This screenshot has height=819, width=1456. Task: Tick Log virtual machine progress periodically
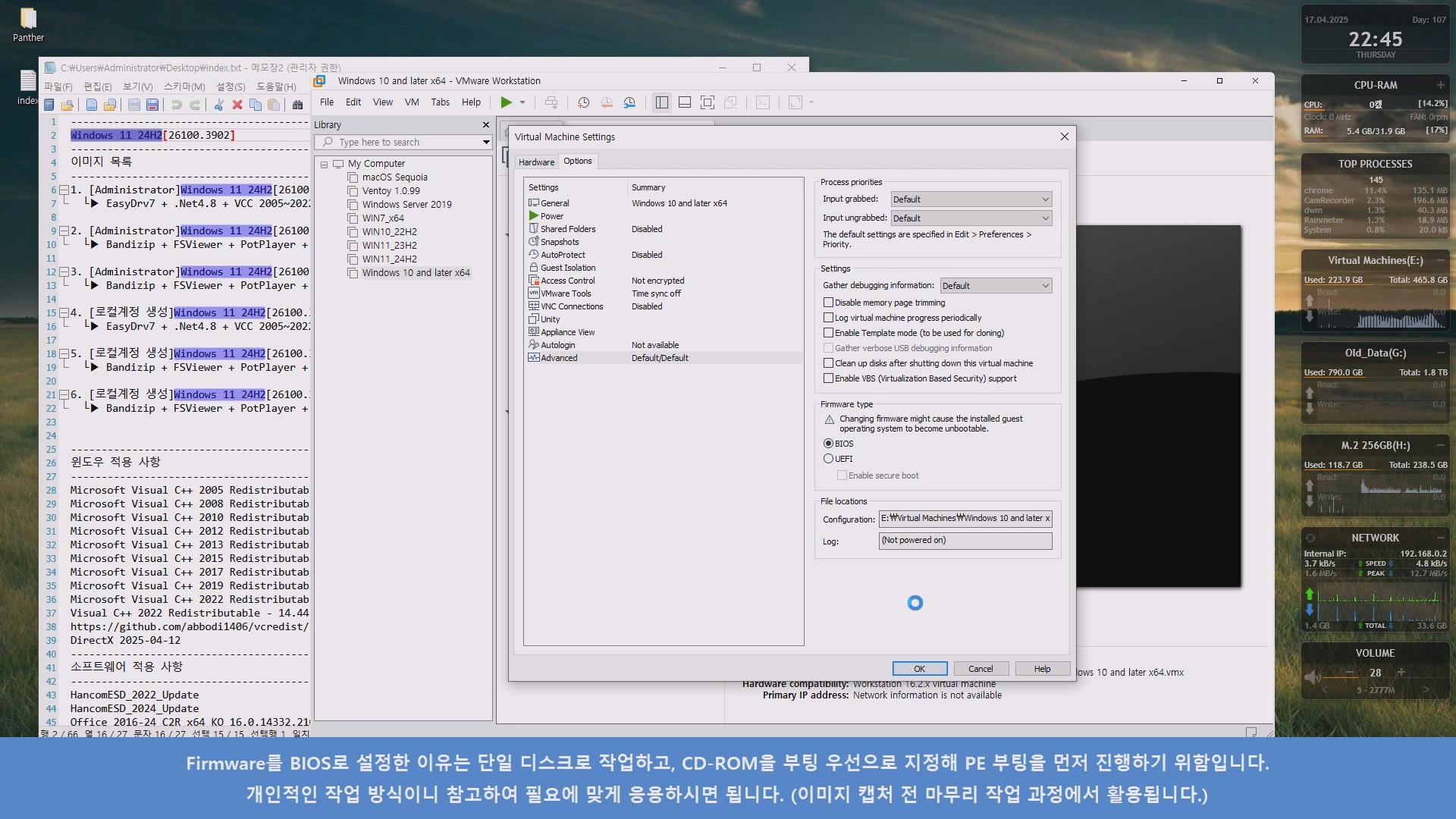point(829,318)
